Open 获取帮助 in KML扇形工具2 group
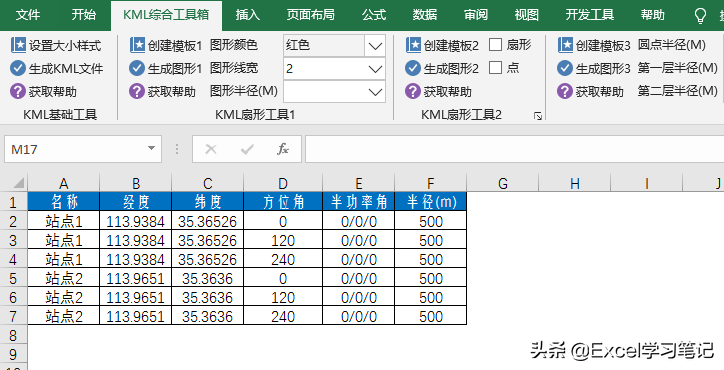 (438, 91)
